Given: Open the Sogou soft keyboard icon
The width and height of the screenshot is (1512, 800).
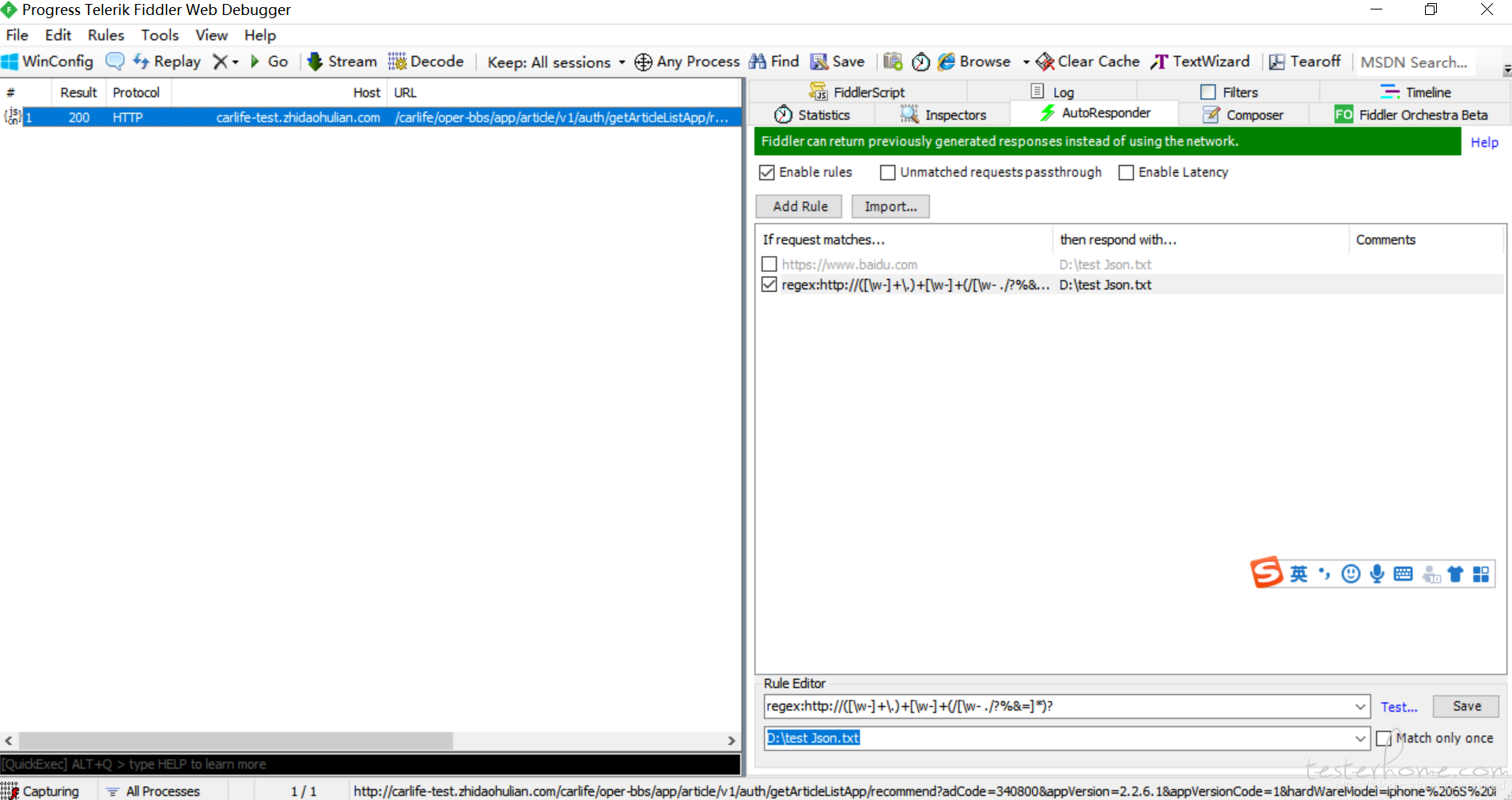Looking at the screenshot, I should tap(1403, 574).
